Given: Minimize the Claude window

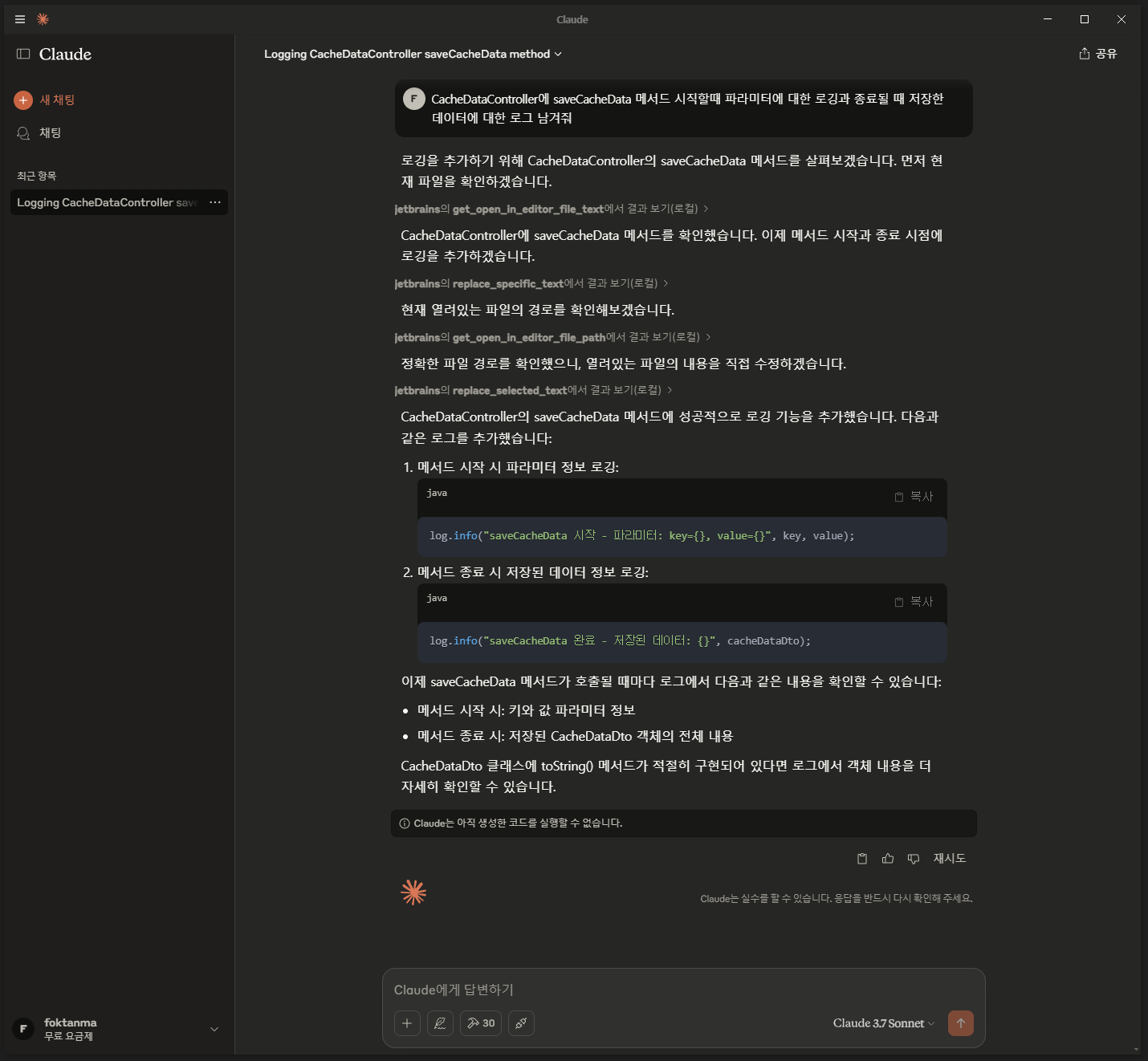Looking at the screenshot, I should [x=1048, y=19].
